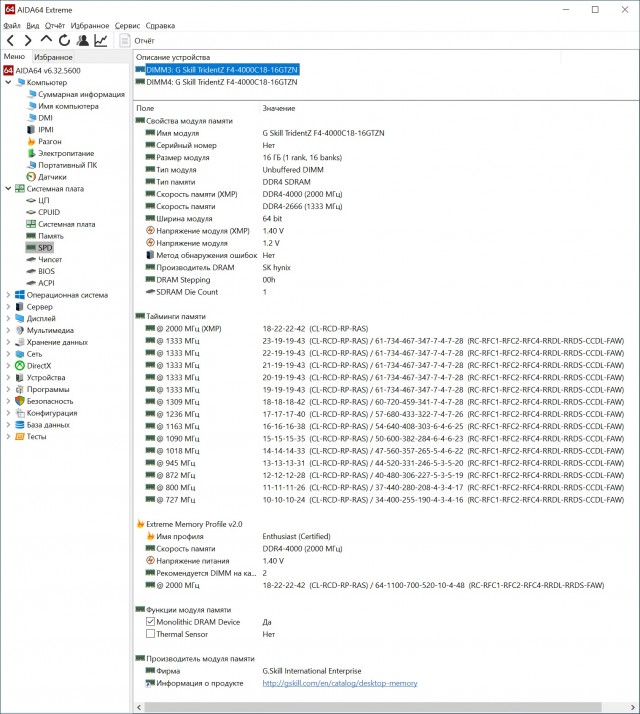Click the Back navigation arrow
The width and height of the screenshot is (640, 714).
(x=10, y=41)
